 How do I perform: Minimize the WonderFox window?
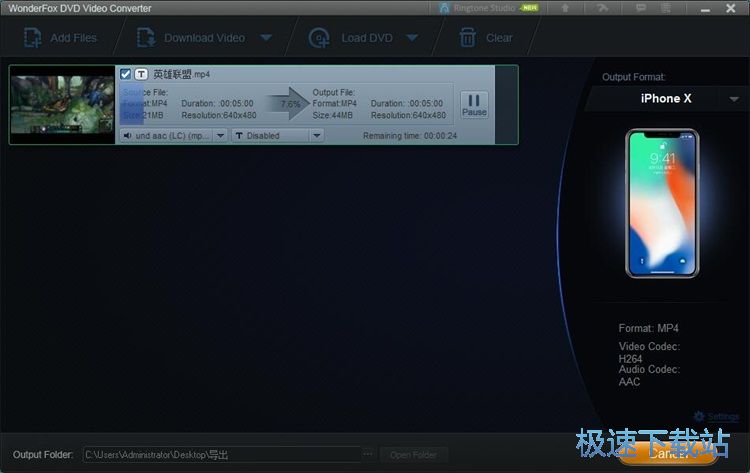pos(705,9)
